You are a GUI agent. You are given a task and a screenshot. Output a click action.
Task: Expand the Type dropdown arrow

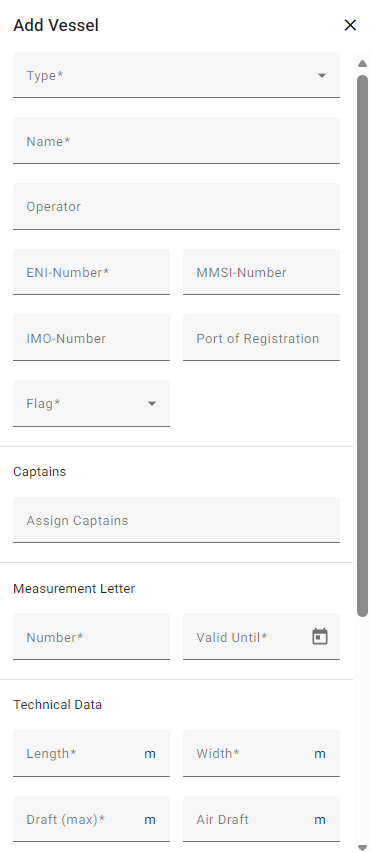pos(322,76)
